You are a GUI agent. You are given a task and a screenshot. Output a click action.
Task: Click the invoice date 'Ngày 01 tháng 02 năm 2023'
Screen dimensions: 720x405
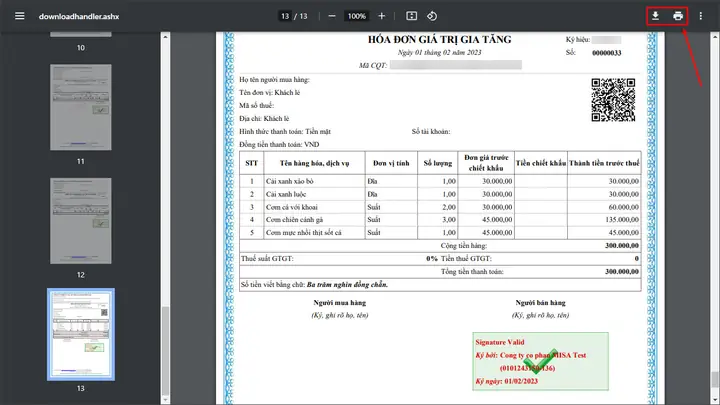[x=439, y=52]
